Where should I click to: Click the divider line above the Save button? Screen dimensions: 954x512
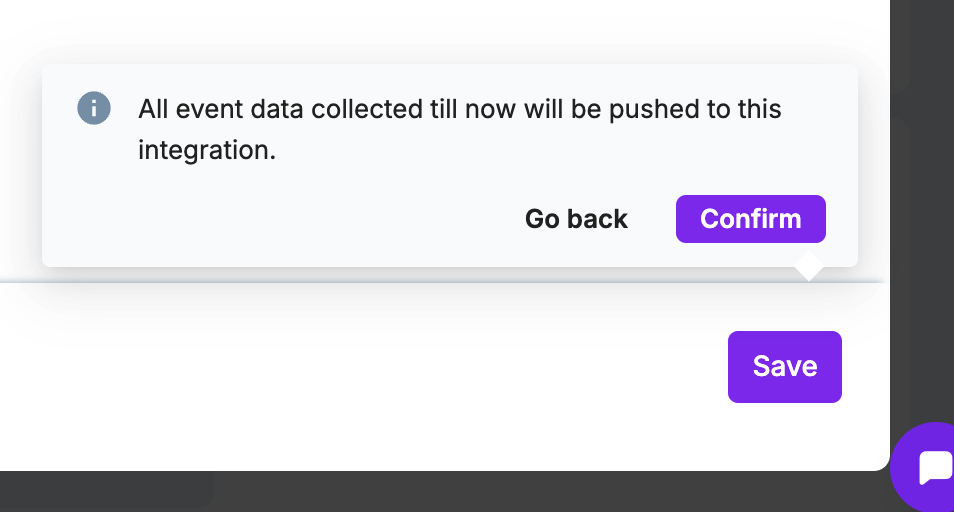(400, 282)
